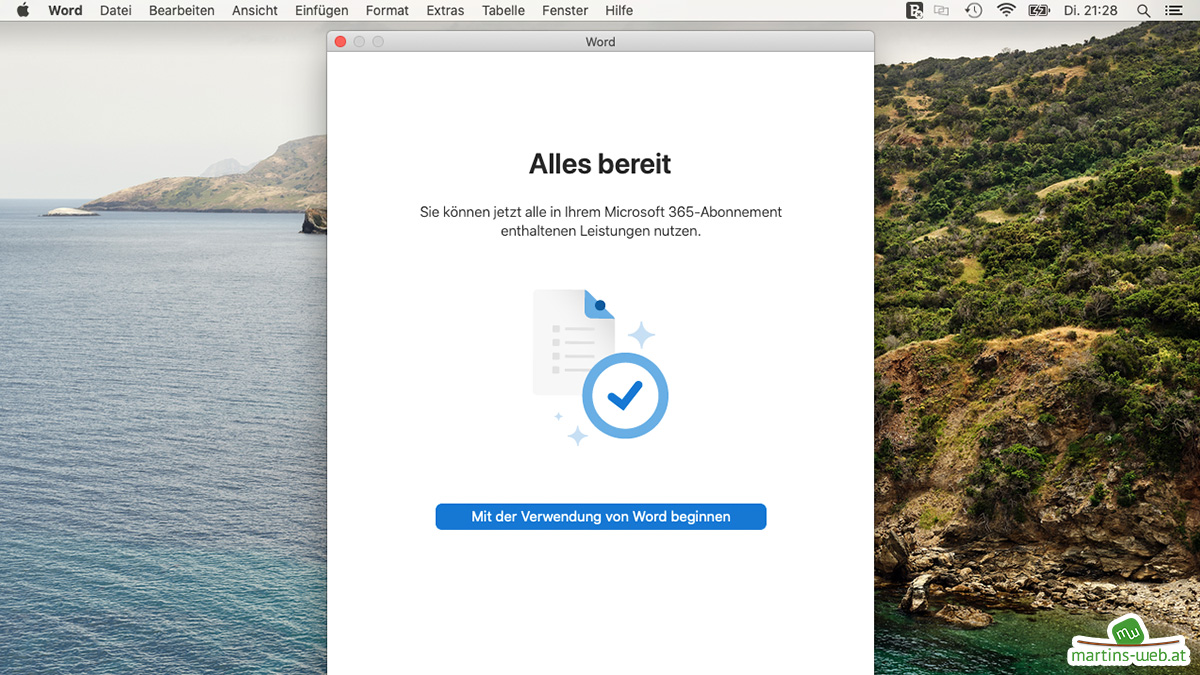Viewport: 1200px width, 675px height.
Task: Open Time Machine menu bar icon
Action: click(973, 10)
